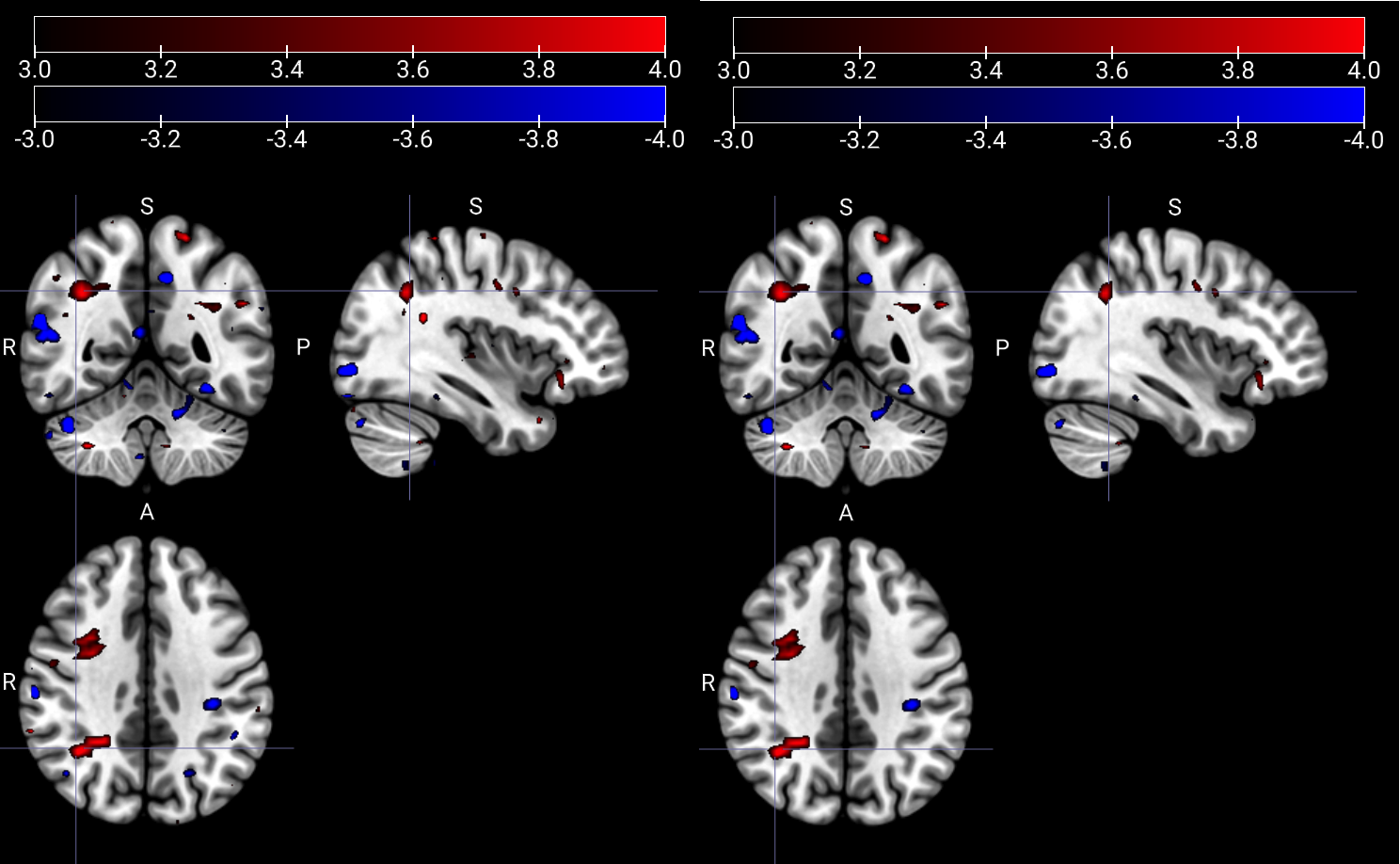The width and height of the screenshot is (1400, 864).
Task: Click crosshair intersection in left sagittal view
Action: click(x=409, y=291)
